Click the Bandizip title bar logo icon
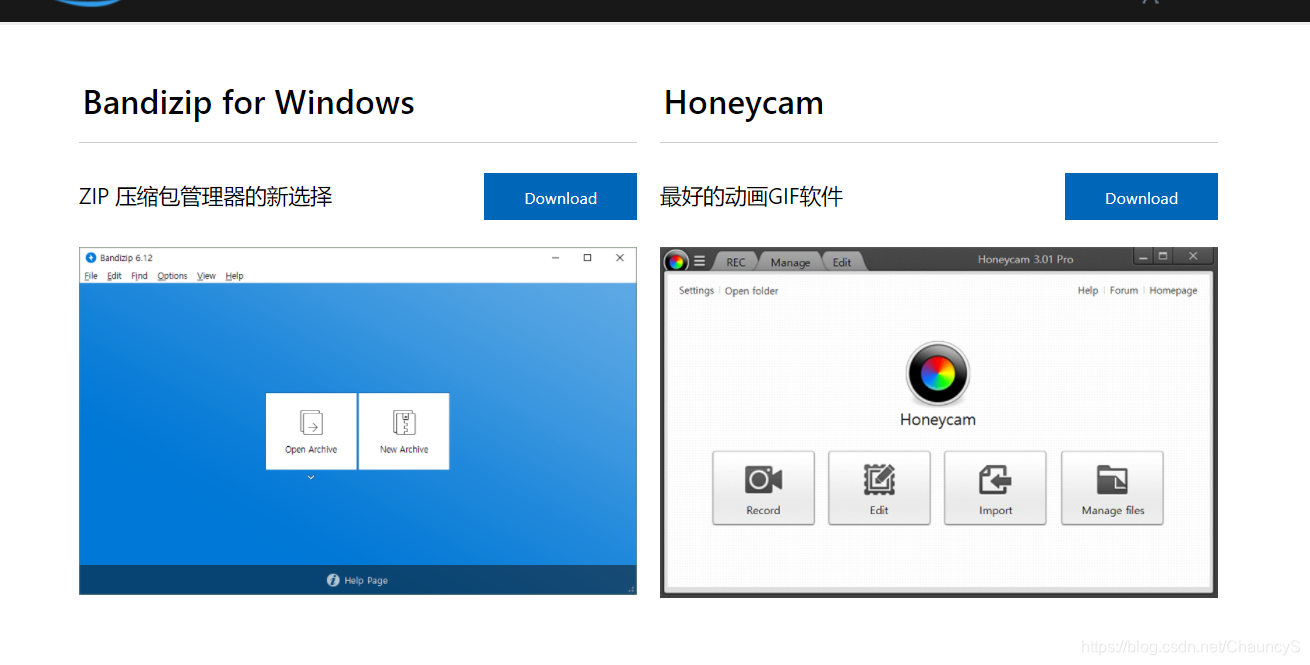1310x665 pixels. tap(91, 258)
